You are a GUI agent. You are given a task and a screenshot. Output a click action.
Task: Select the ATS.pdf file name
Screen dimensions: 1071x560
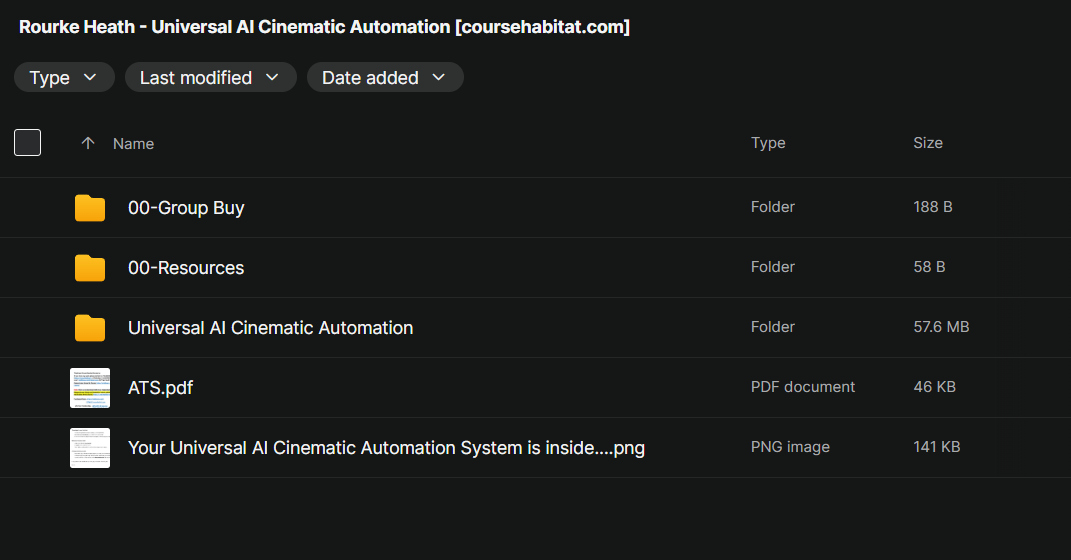(x=161, y=388)
